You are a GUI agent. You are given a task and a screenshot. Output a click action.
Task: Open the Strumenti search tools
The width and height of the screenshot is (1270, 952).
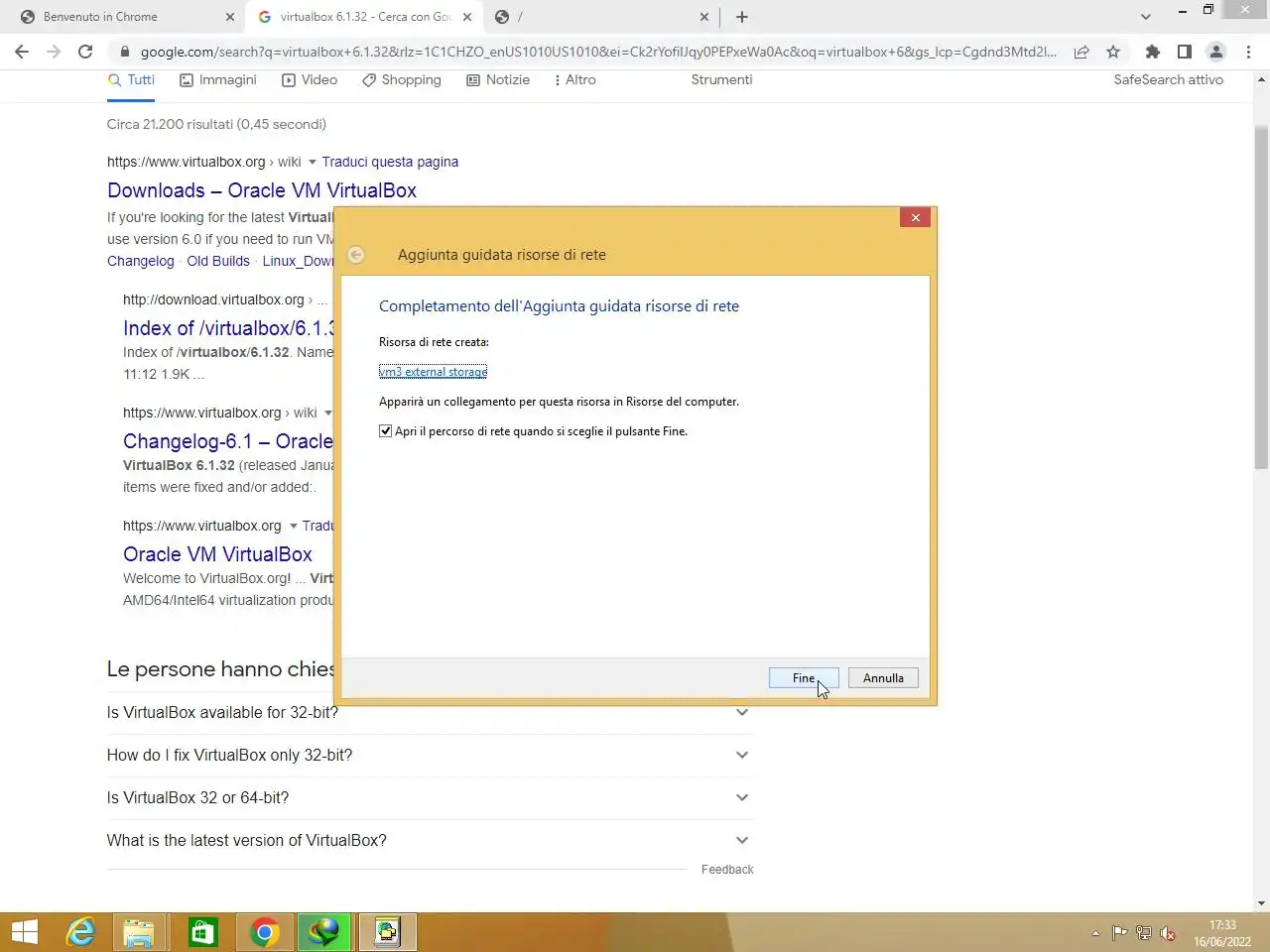pos(721,80)
